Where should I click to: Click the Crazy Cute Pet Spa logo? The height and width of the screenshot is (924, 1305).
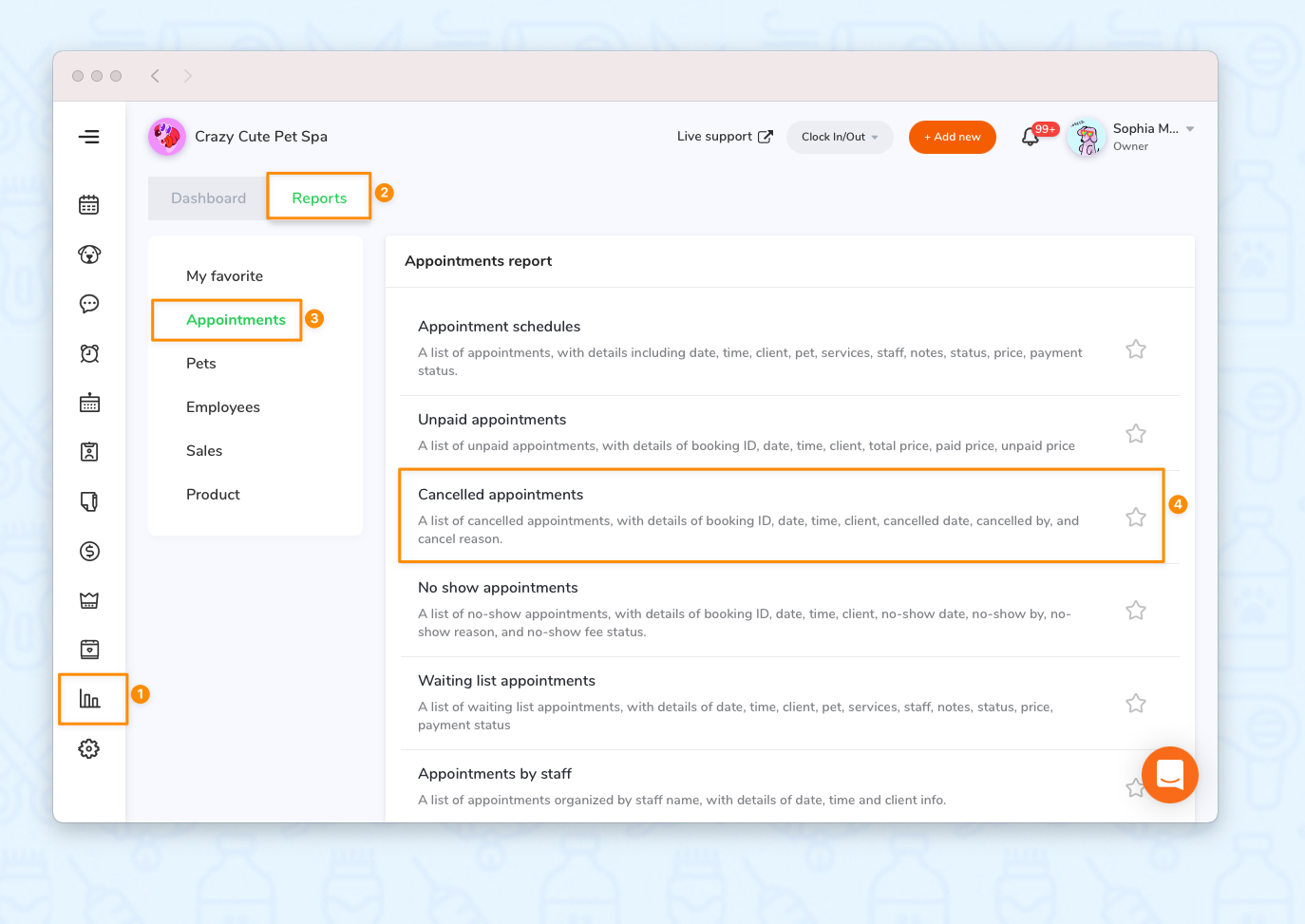(167, 137)
